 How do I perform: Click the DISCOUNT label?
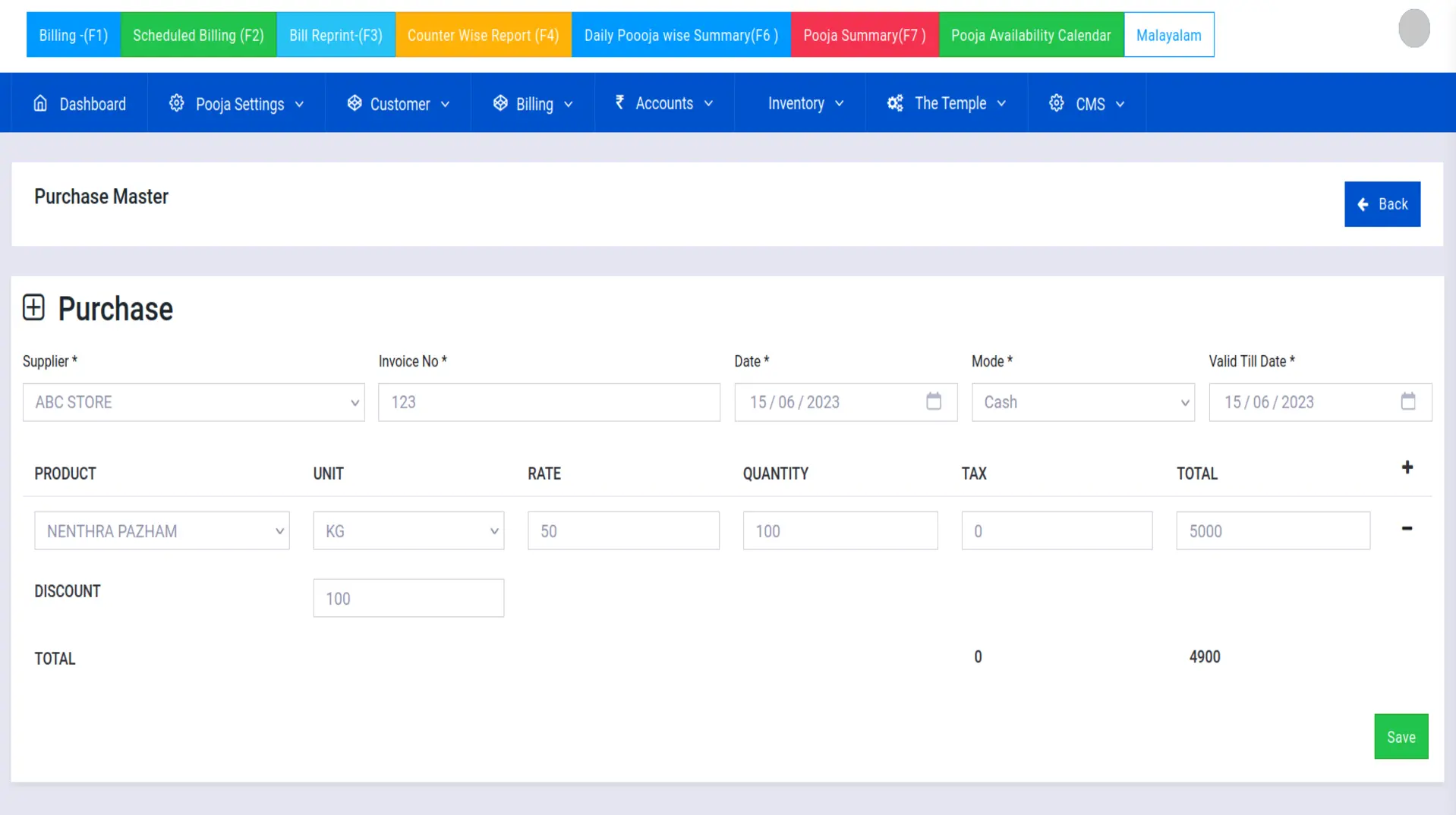[x=68, y=591]
